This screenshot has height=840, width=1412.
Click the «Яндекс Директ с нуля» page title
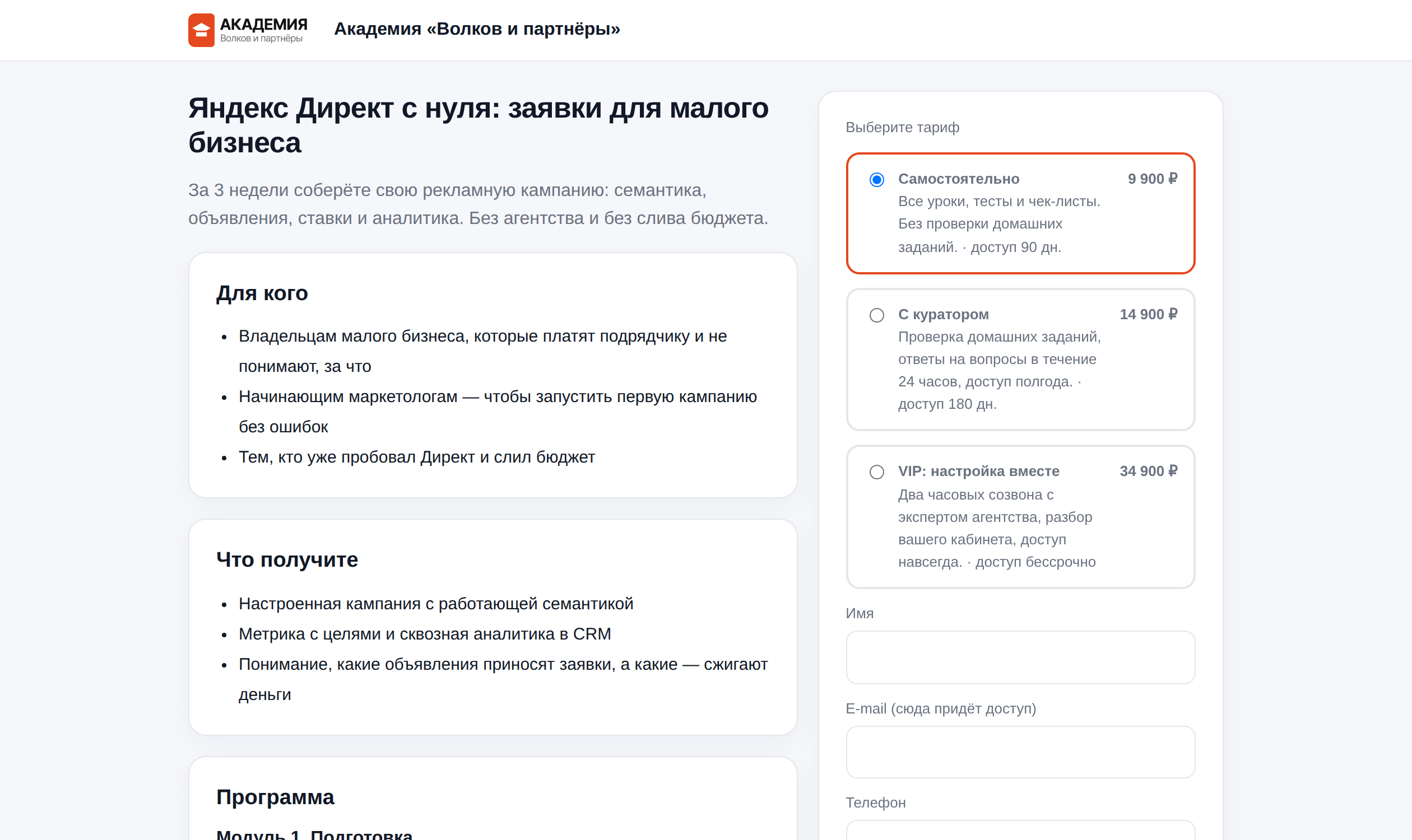pyautogui.click(x=478, y=125)
